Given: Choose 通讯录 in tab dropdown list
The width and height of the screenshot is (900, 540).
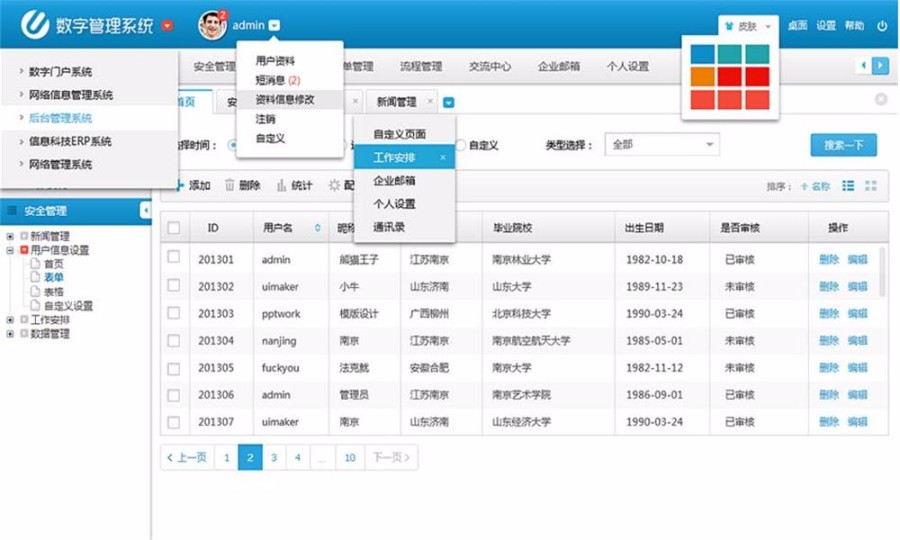Looking at the screenshot, I should pos(389,227).
